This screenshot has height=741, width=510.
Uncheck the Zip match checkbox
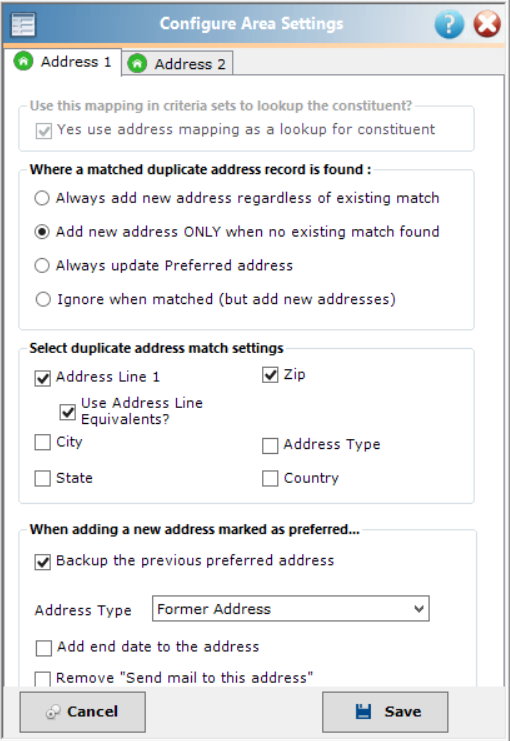pos(270,375)
